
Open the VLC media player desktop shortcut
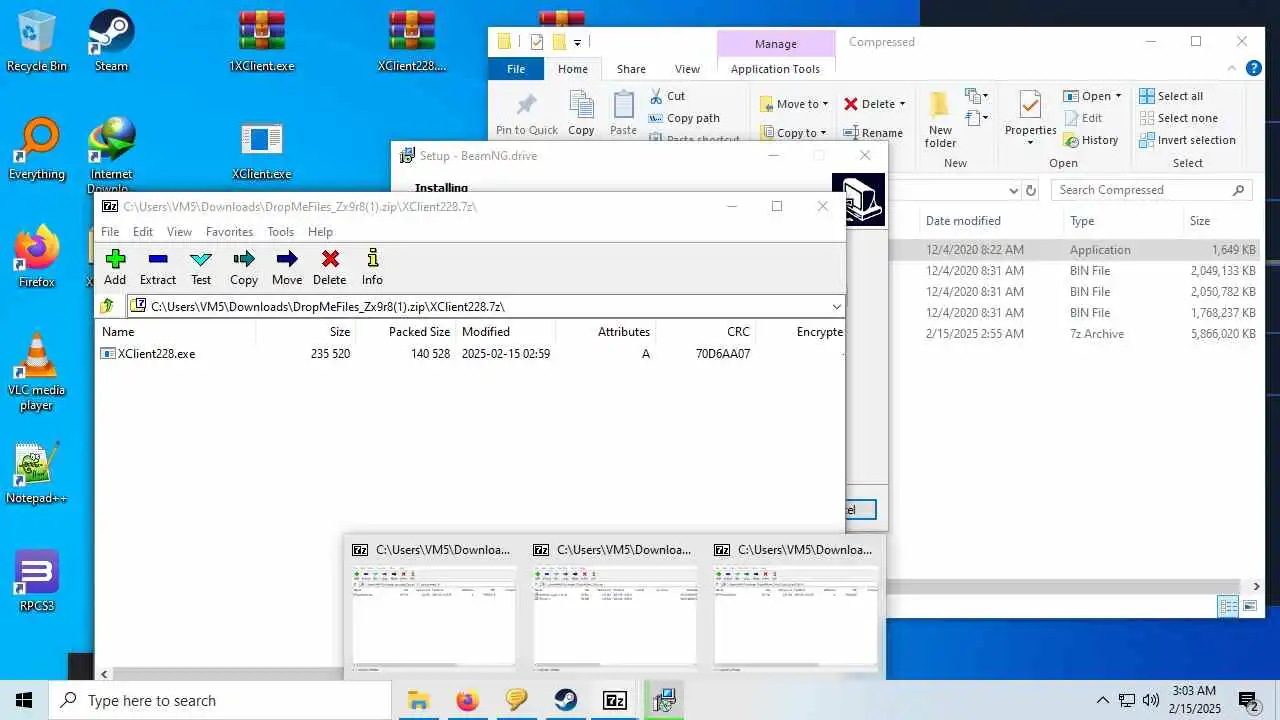pyautogui.click(x=37, y=372)
